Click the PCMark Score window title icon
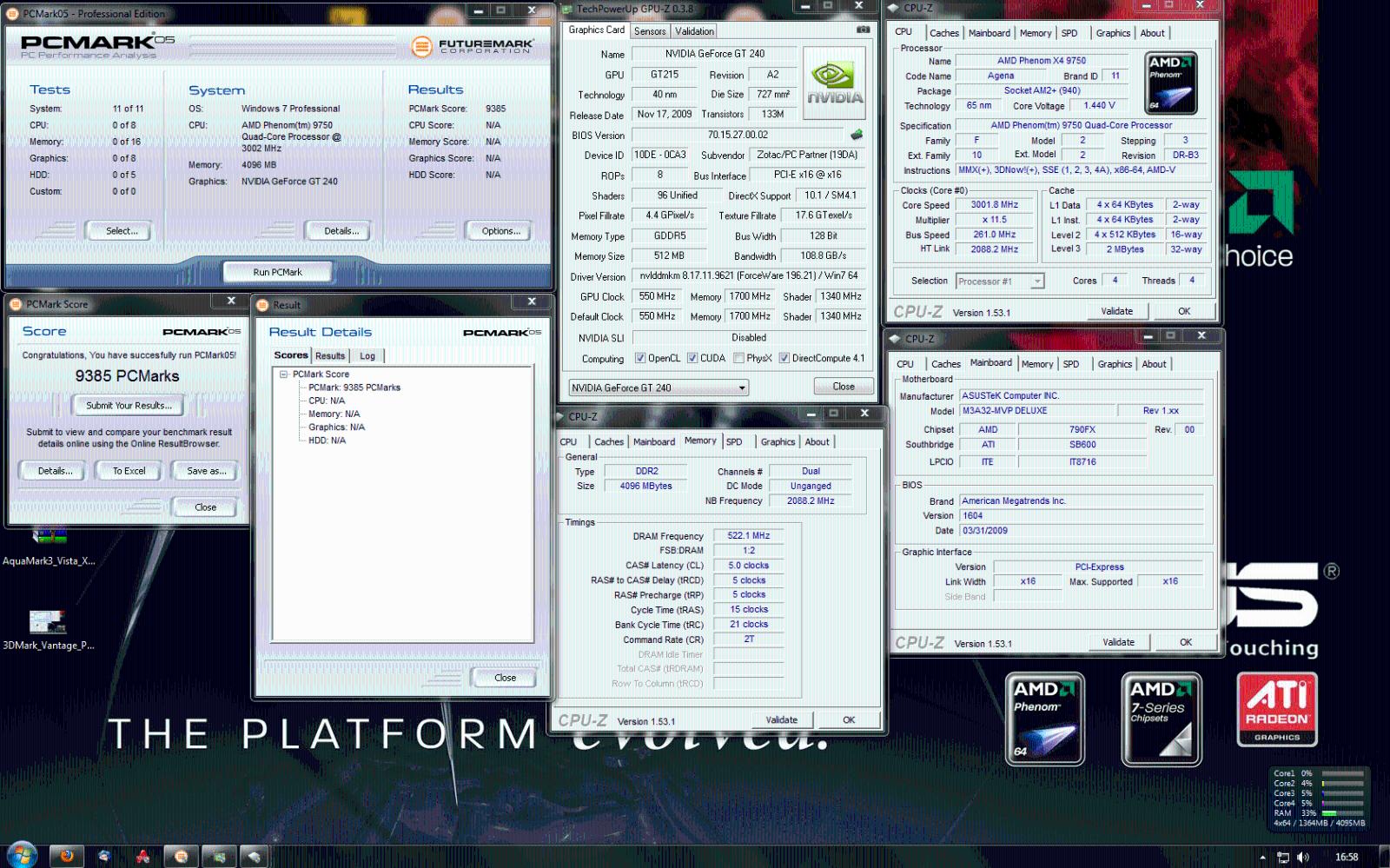 pos(16,304)
